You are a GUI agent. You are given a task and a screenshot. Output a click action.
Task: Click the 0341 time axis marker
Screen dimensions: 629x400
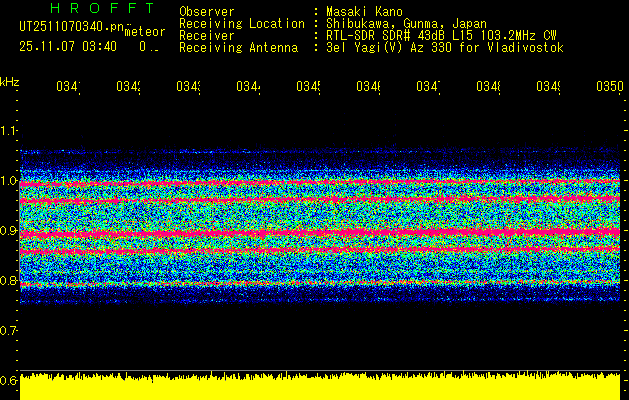click(68, 86)
